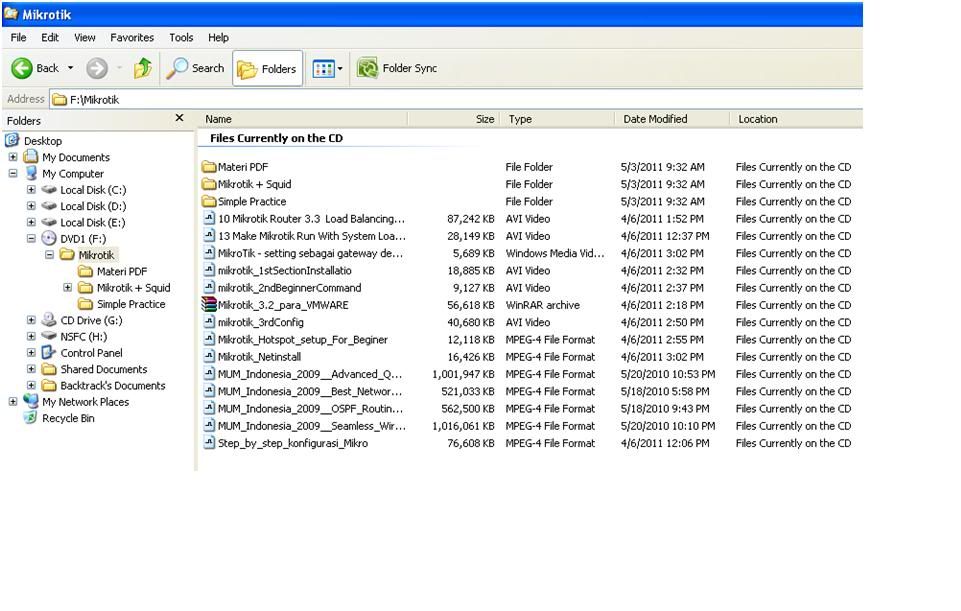Open the View menu
This screenshot has width=961, height=611.
coord(85,37)
